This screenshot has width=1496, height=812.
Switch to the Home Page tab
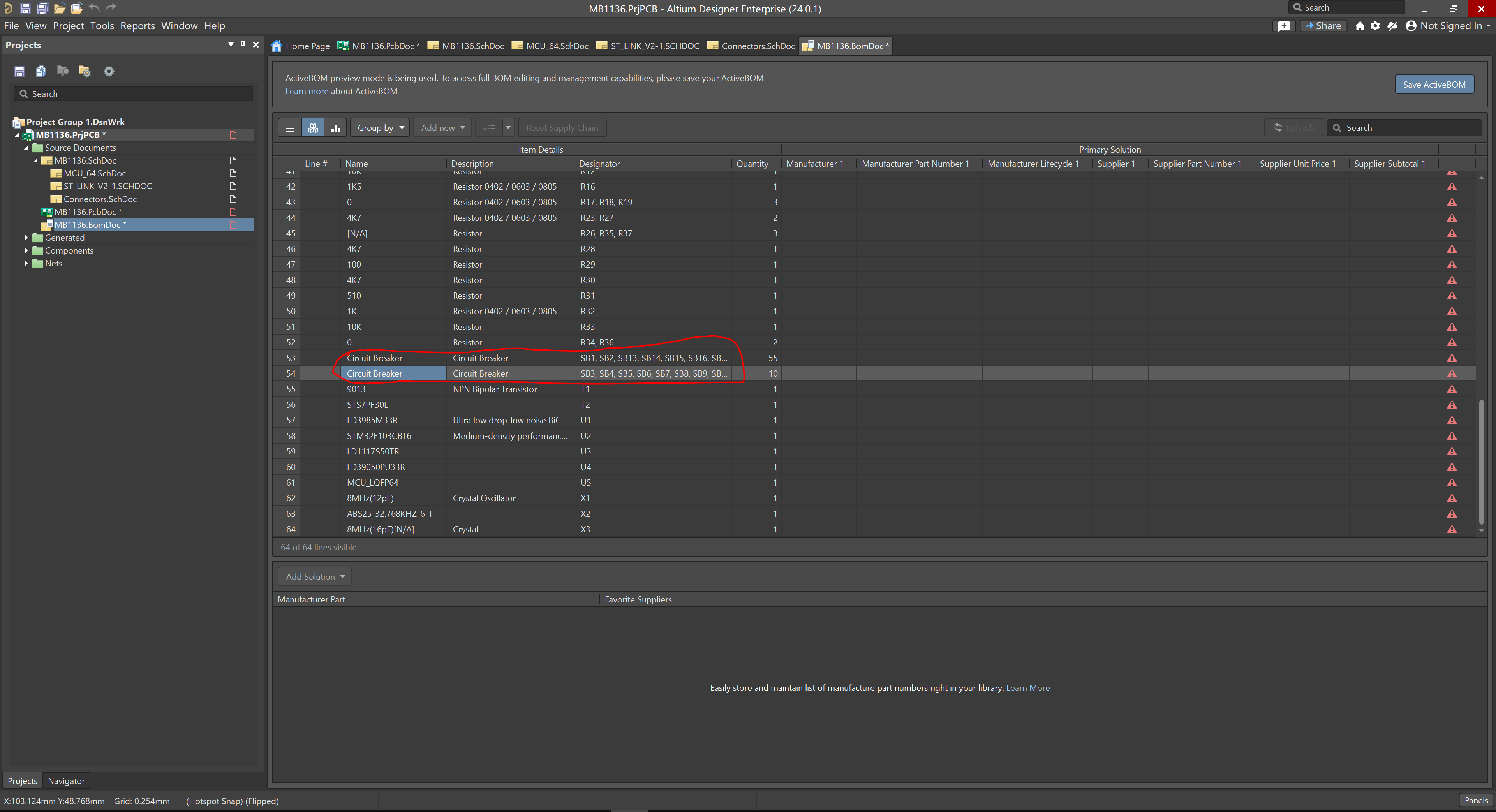point(300,46)
